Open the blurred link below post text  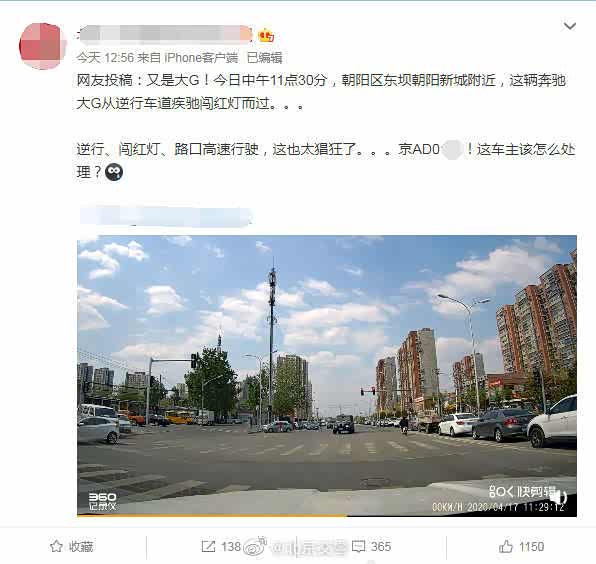coord(166,217)
